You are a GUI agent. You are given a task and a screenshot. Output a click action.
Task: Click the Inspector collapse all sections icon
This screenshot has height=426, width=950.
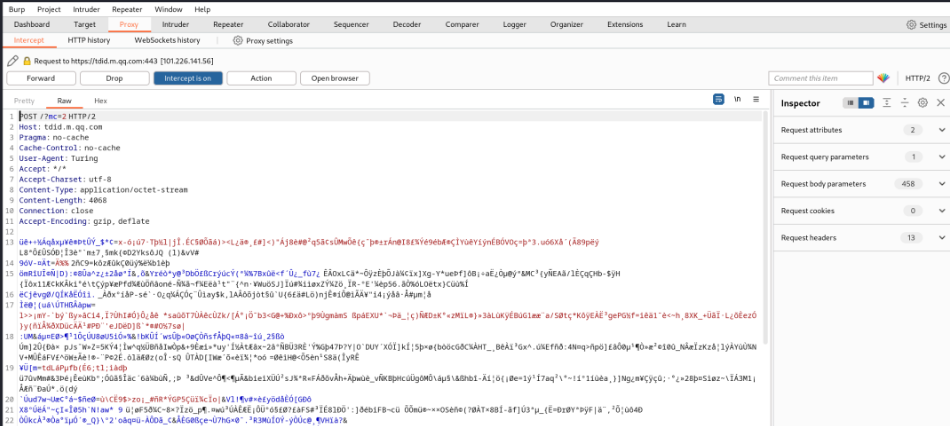coord(905,103)
